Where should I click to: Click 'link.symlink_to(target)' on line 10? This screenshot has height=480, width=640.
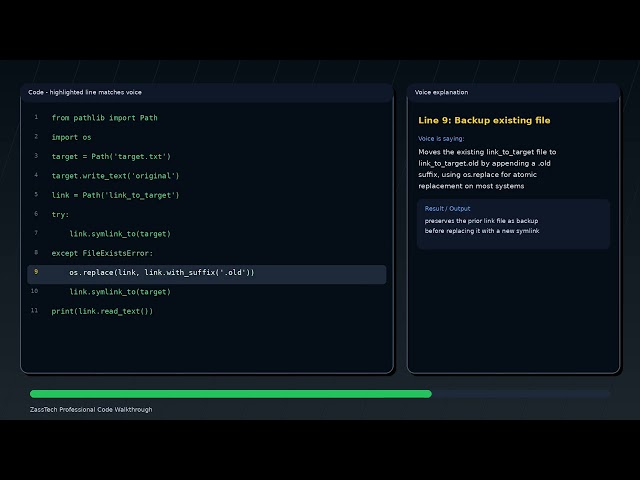(x=120, y=292)
